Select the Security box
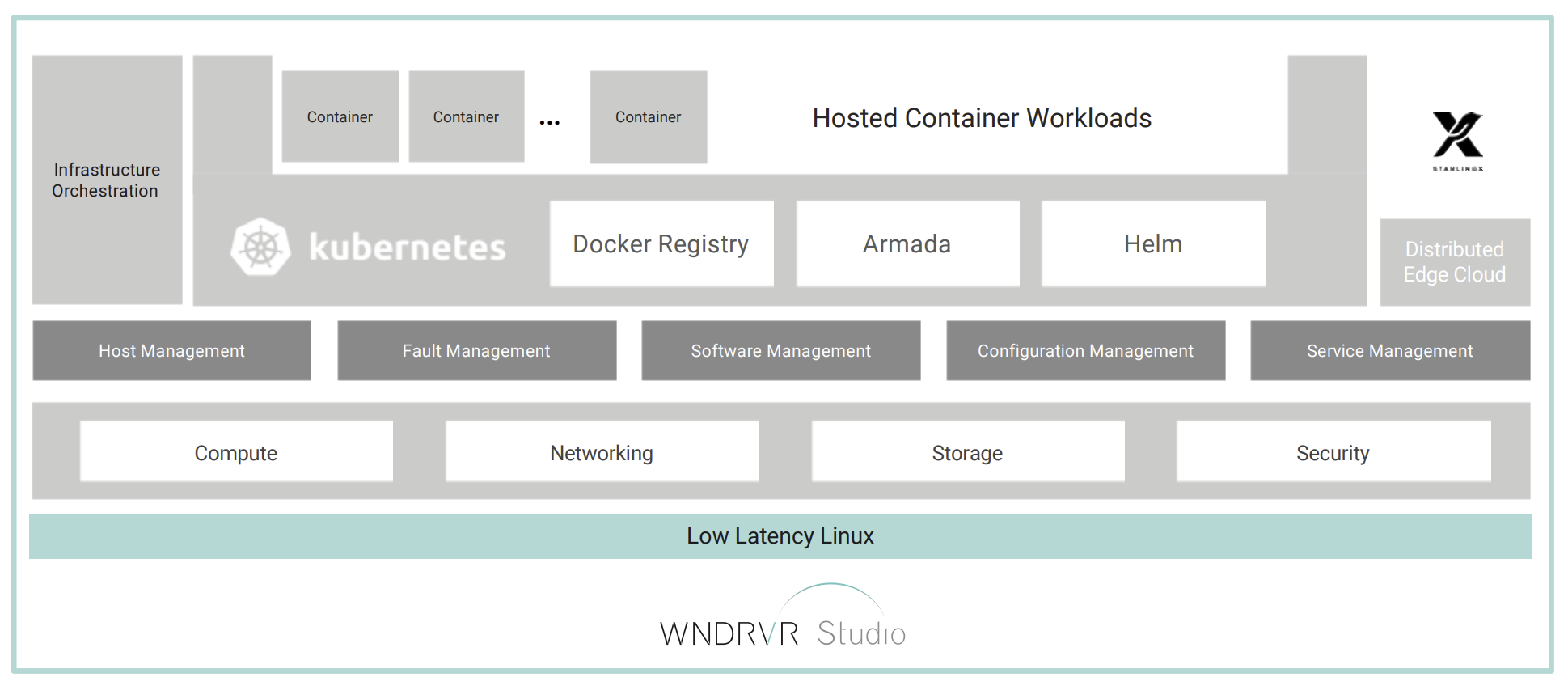 click(1333, 451)
